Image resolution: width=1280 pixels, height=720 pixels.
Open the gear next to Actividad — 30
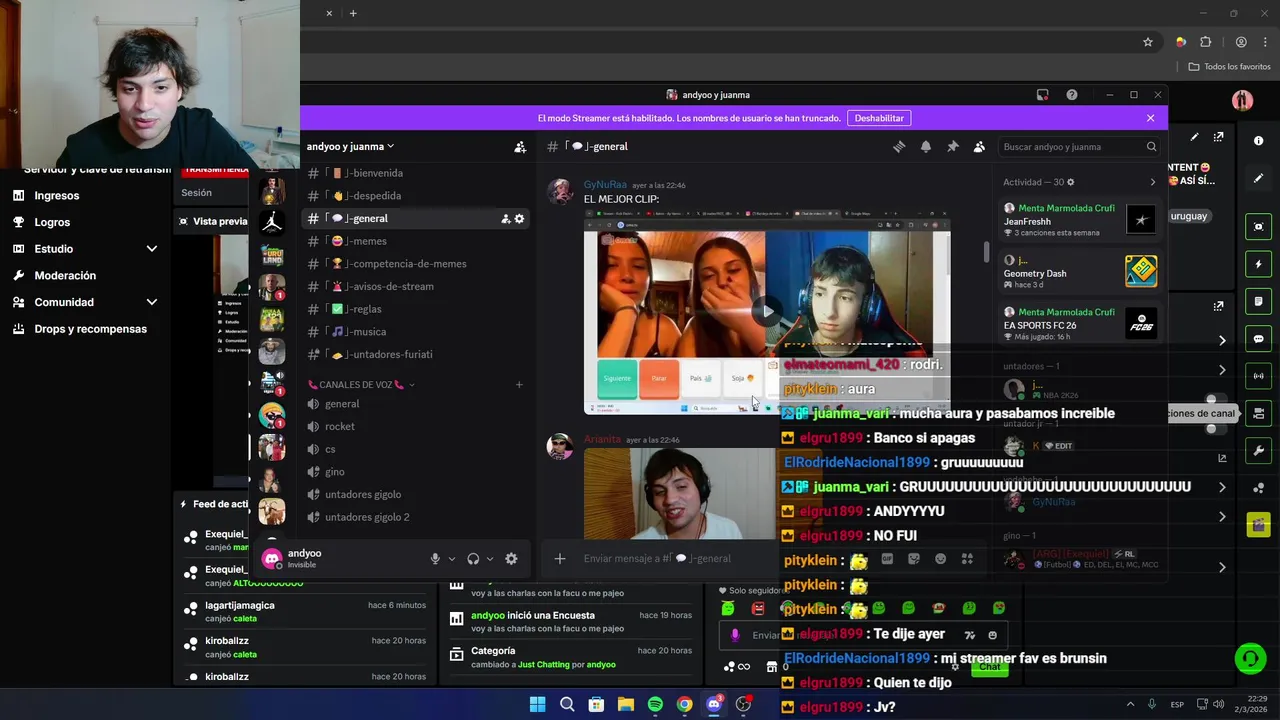click(x=1070, y=183)
